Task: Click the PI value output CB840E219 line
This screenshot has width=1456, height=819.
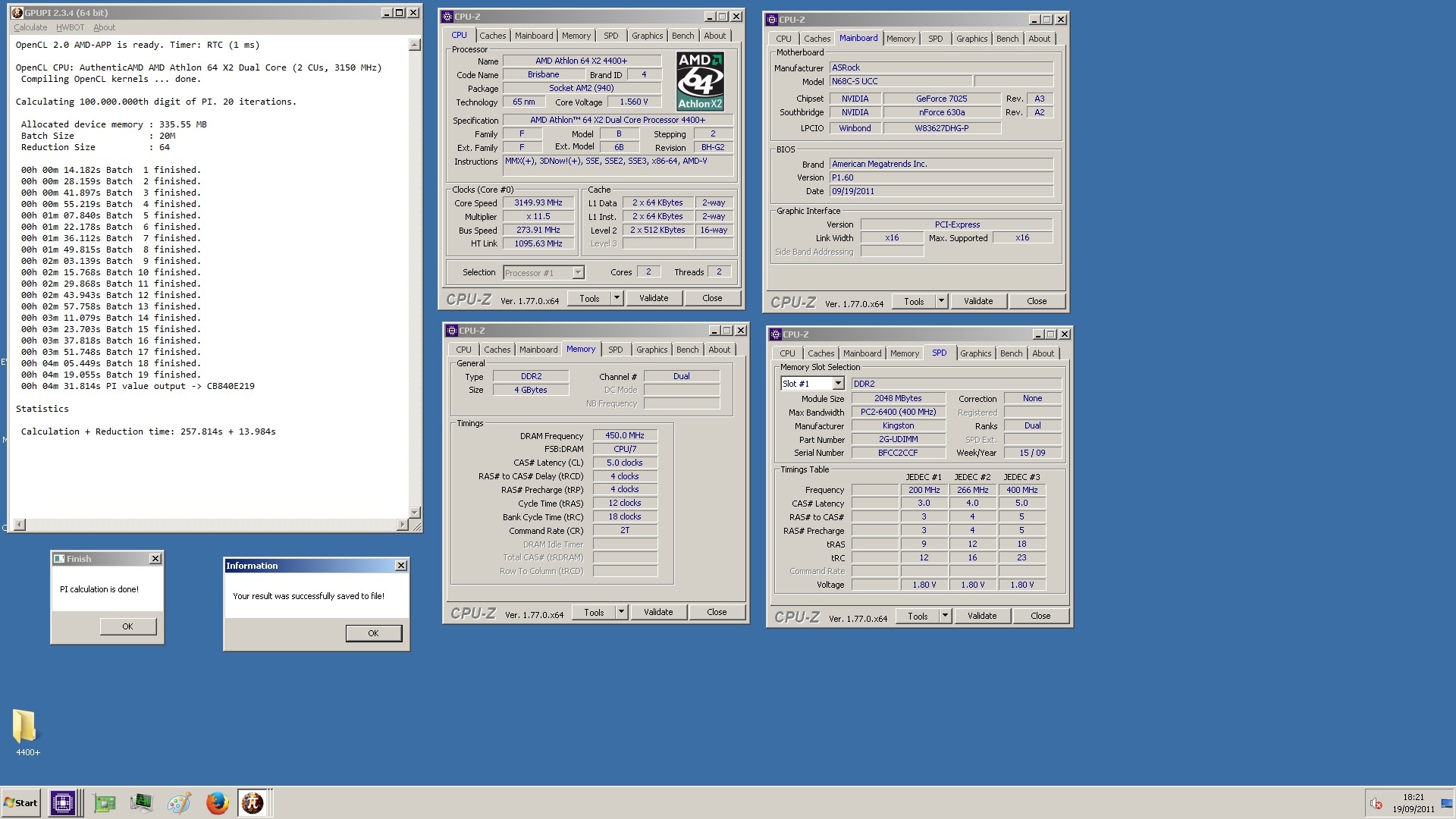Action: point(137,386)
